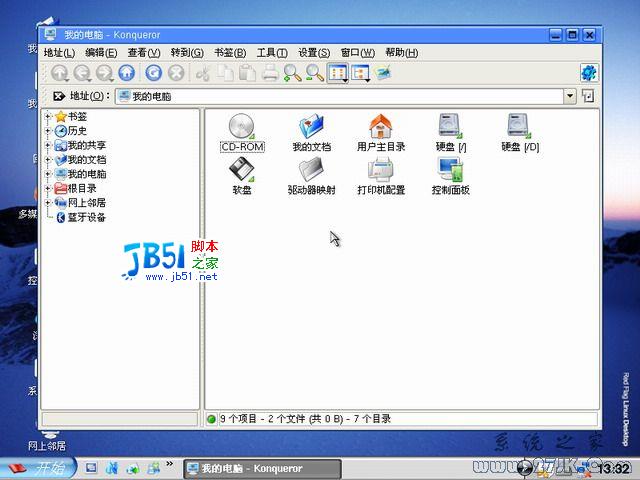The height and width of the screenshot is (480, 640).
Task: Expand the 书签 bookmarks tree node
Action: [x=48, y=117]
